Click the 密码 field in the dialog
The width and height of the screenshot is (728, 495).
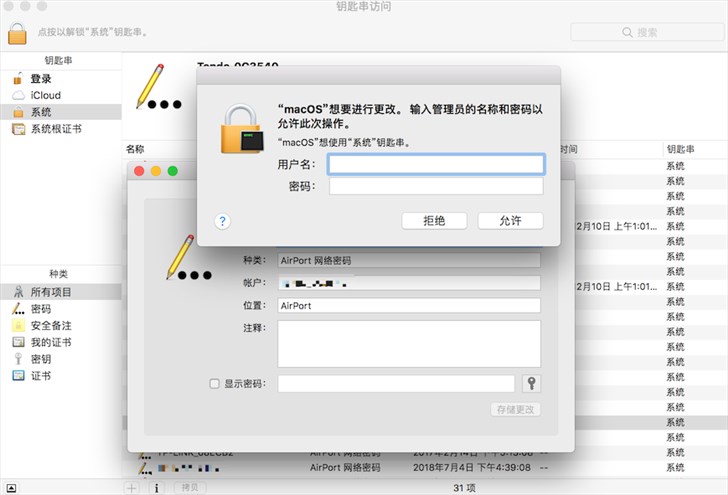point(436,186)
